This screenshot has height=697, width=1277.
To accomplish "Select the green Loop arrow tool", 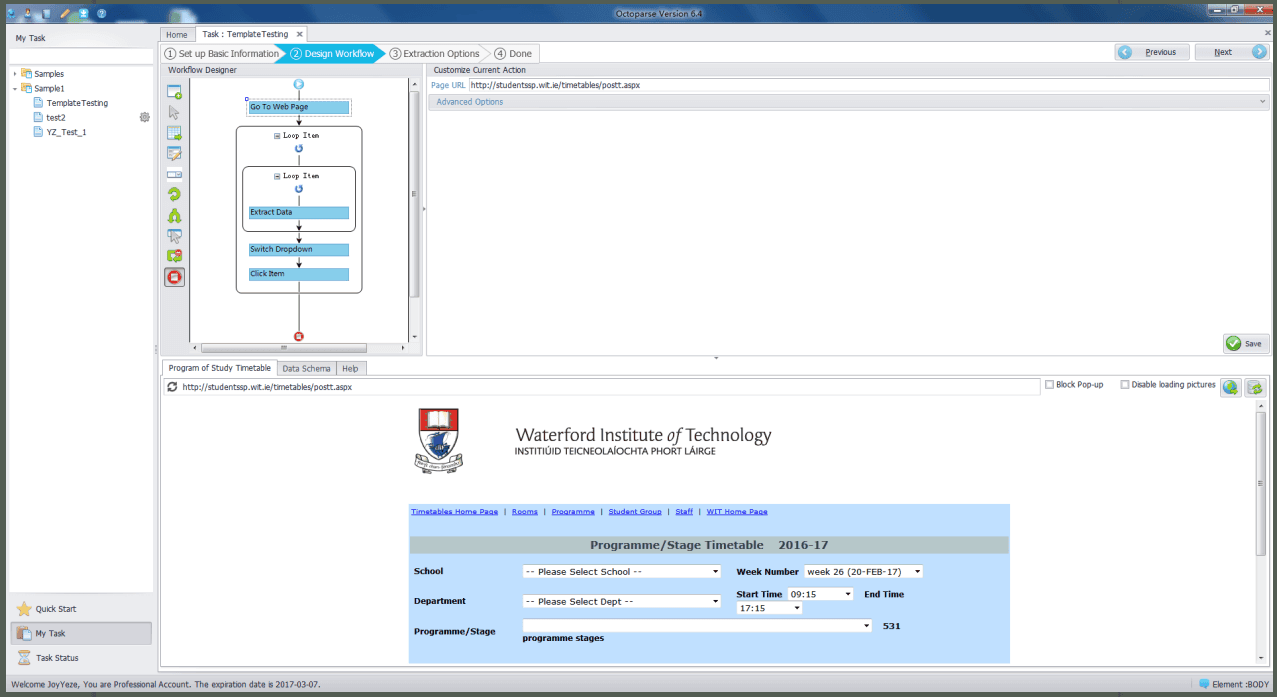I will pos(174,195).
